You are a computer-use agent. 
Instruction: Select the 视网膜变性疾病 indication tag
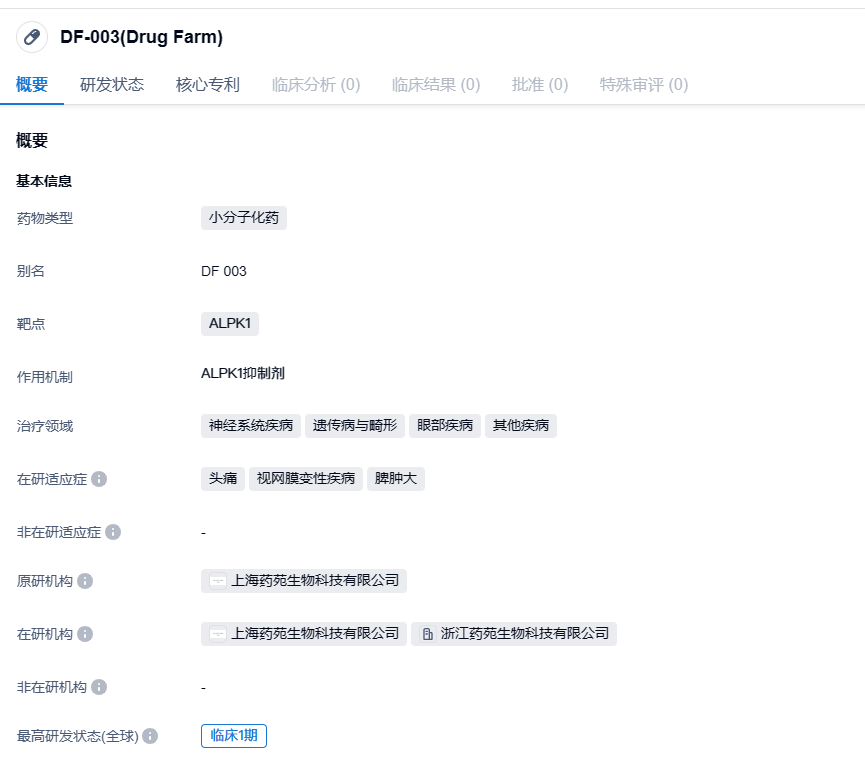[306, 479]
